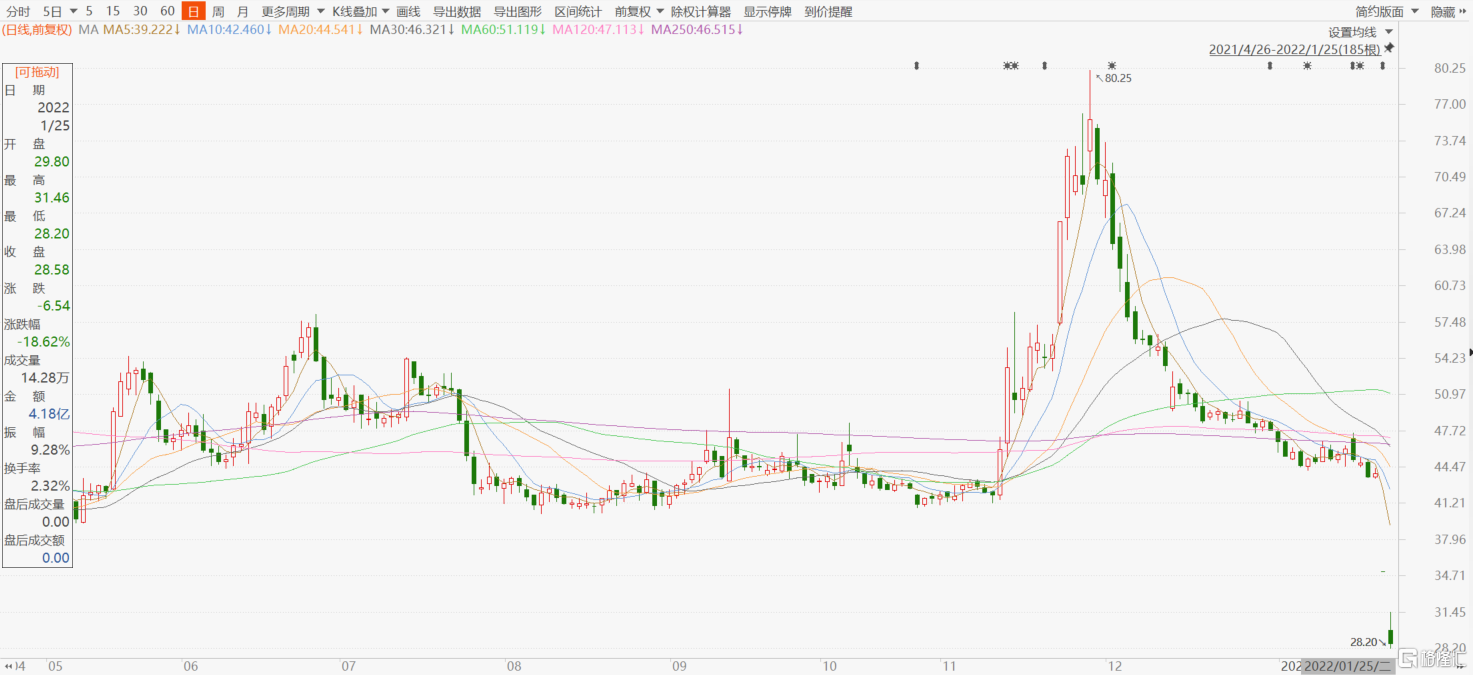Screen dimensions: 1473x675
Task: Click the 可拖动 draggable panel header
Action: [37, 72]
